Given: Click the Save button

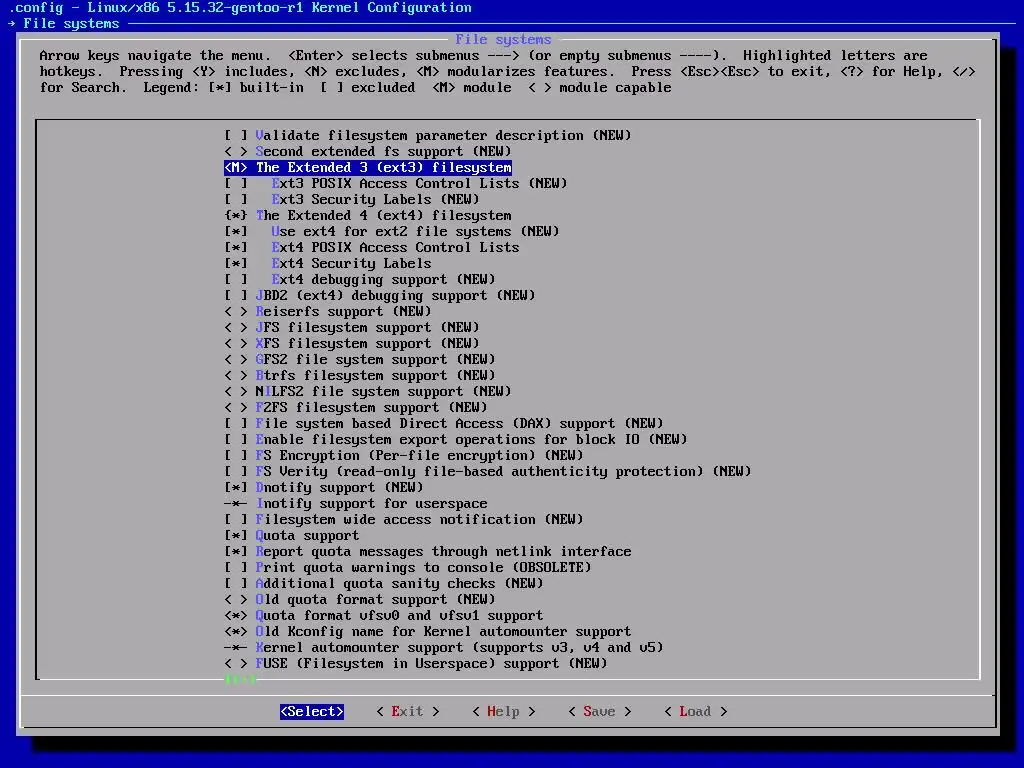Looking at the screenshot, I should click(x=600, y=711).
